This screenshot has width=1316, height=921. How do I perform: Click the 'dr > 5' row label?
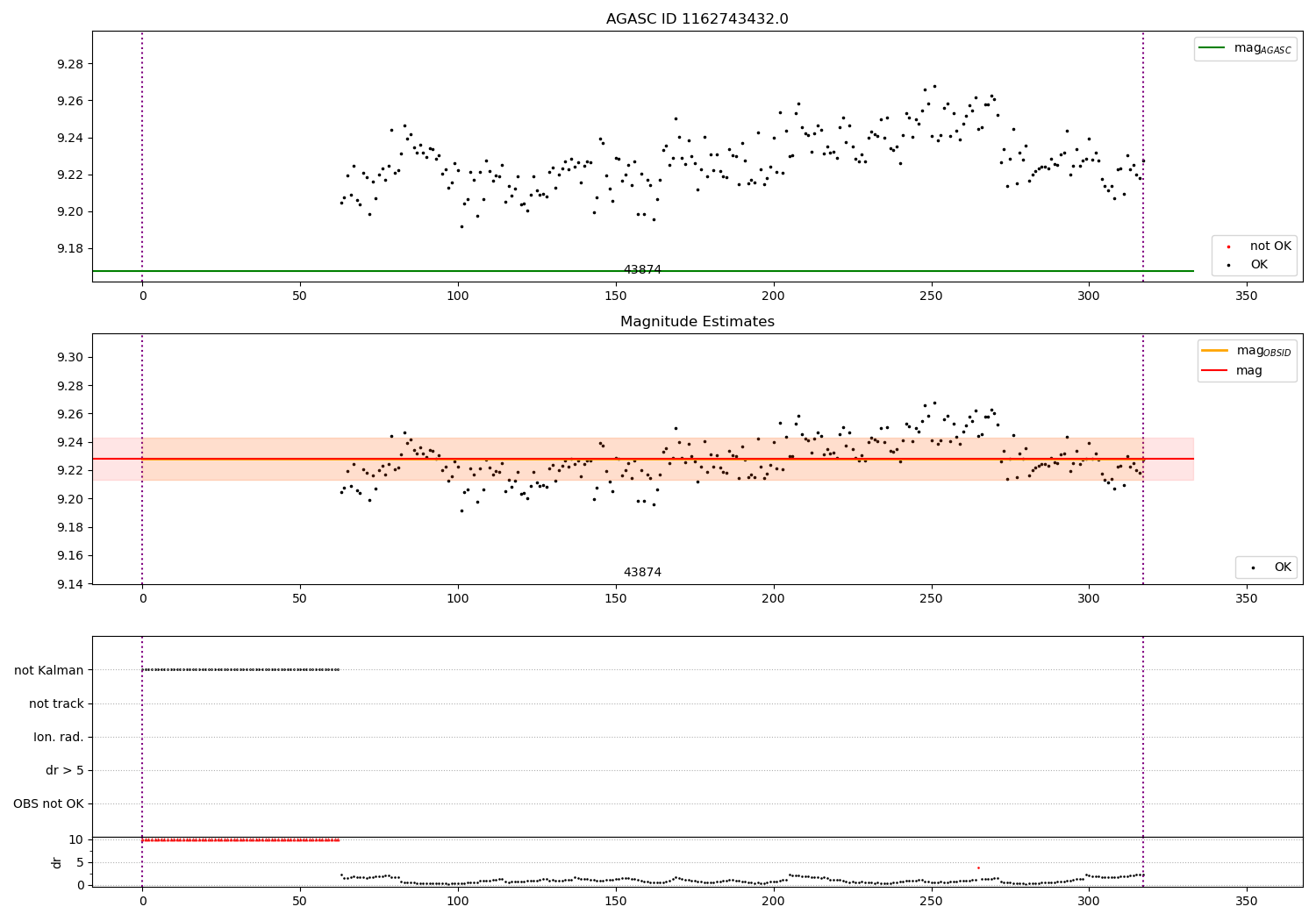(x=65, y=770)
